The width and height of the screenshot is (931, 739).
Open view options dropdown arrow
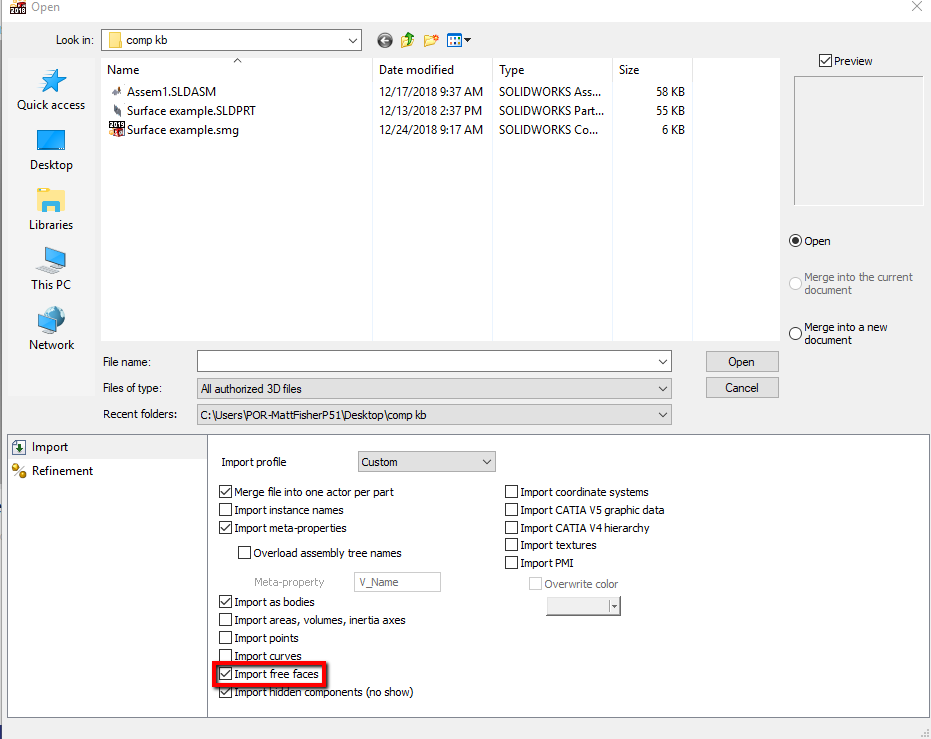[x=468, y=40]
